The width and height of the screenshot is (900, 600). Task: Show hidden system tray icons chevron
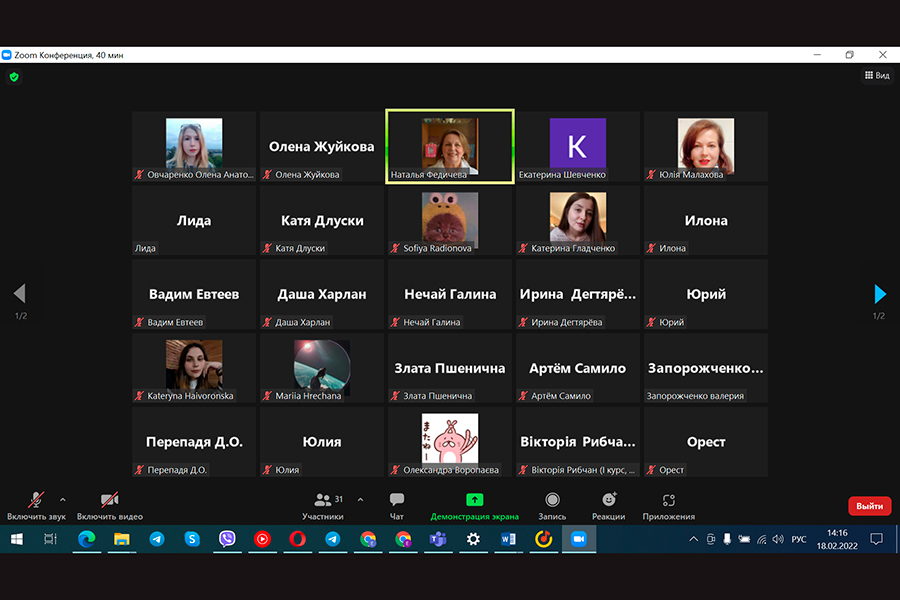(x=694, y=540)
